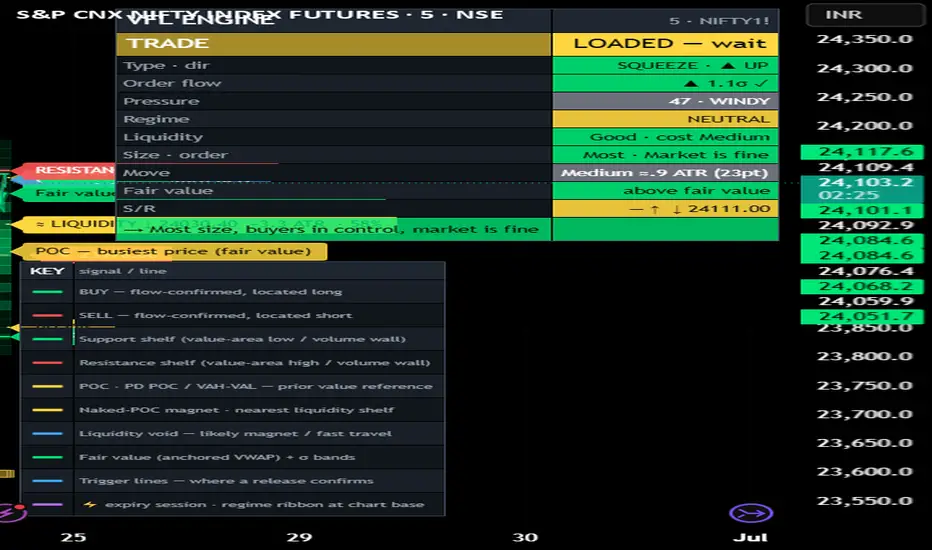Click the S/R row label
932x550 pixels.
(139, 208)
